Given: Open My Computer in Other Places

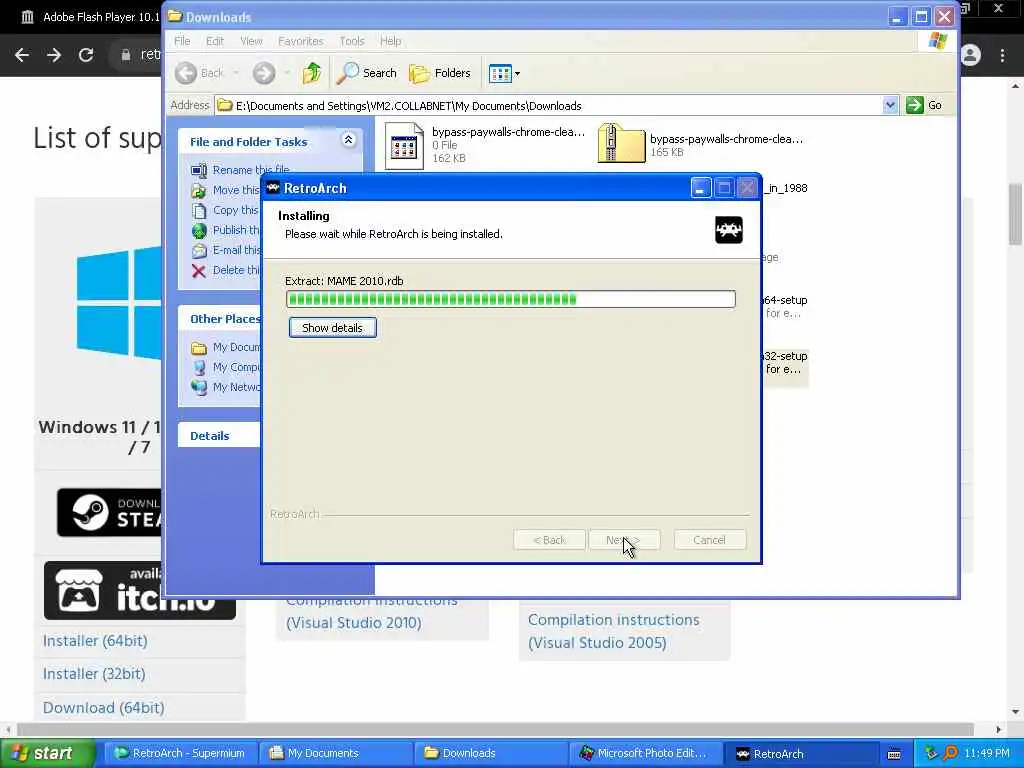Looking at the screenshot, I should 226,368.
